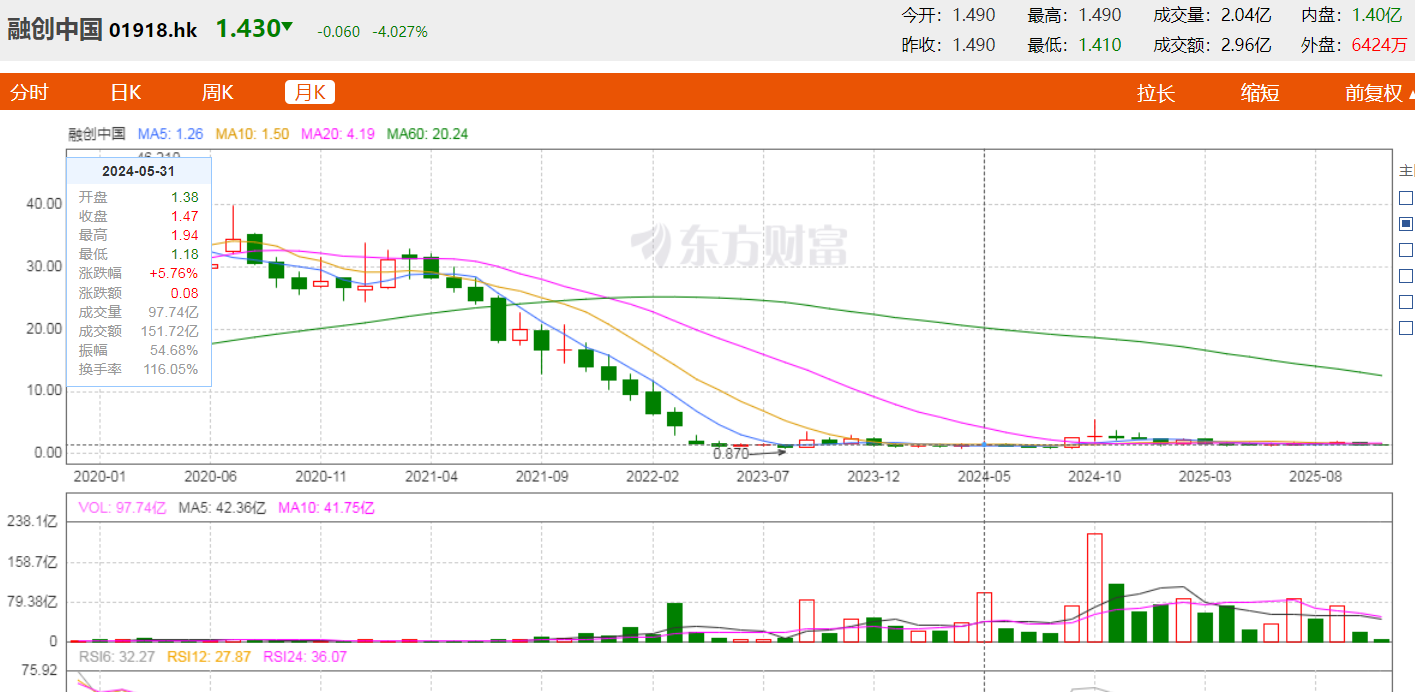Switch to the 日K chart tab
1415x692 pixels.
(125, 93)
